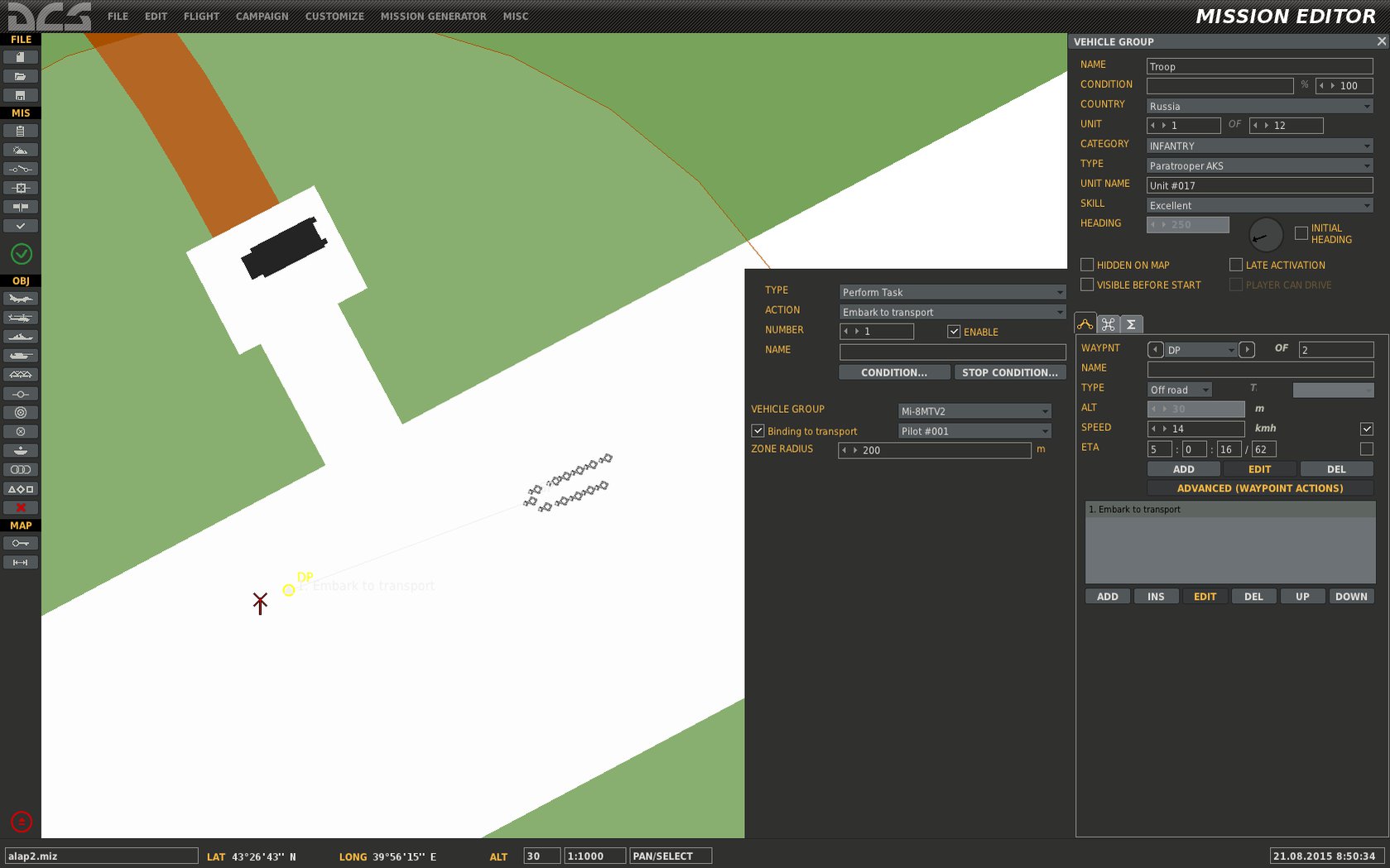This screenshot has height=868, width=1390.
Task: Click the red circular exit icon
Action: pyautogui.click(x=22, y=822)
